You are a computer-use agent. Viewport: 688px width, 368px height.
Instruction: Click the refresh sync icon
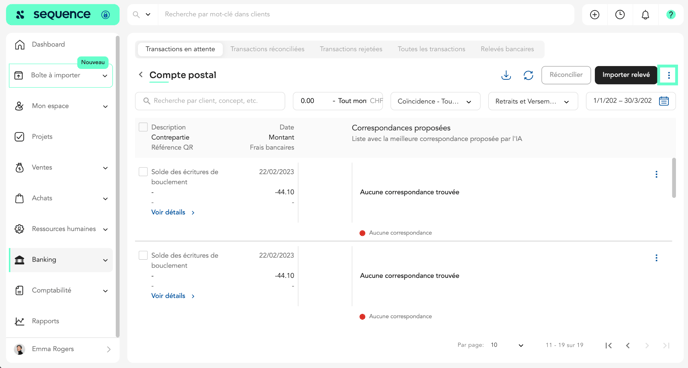[528, 75]
